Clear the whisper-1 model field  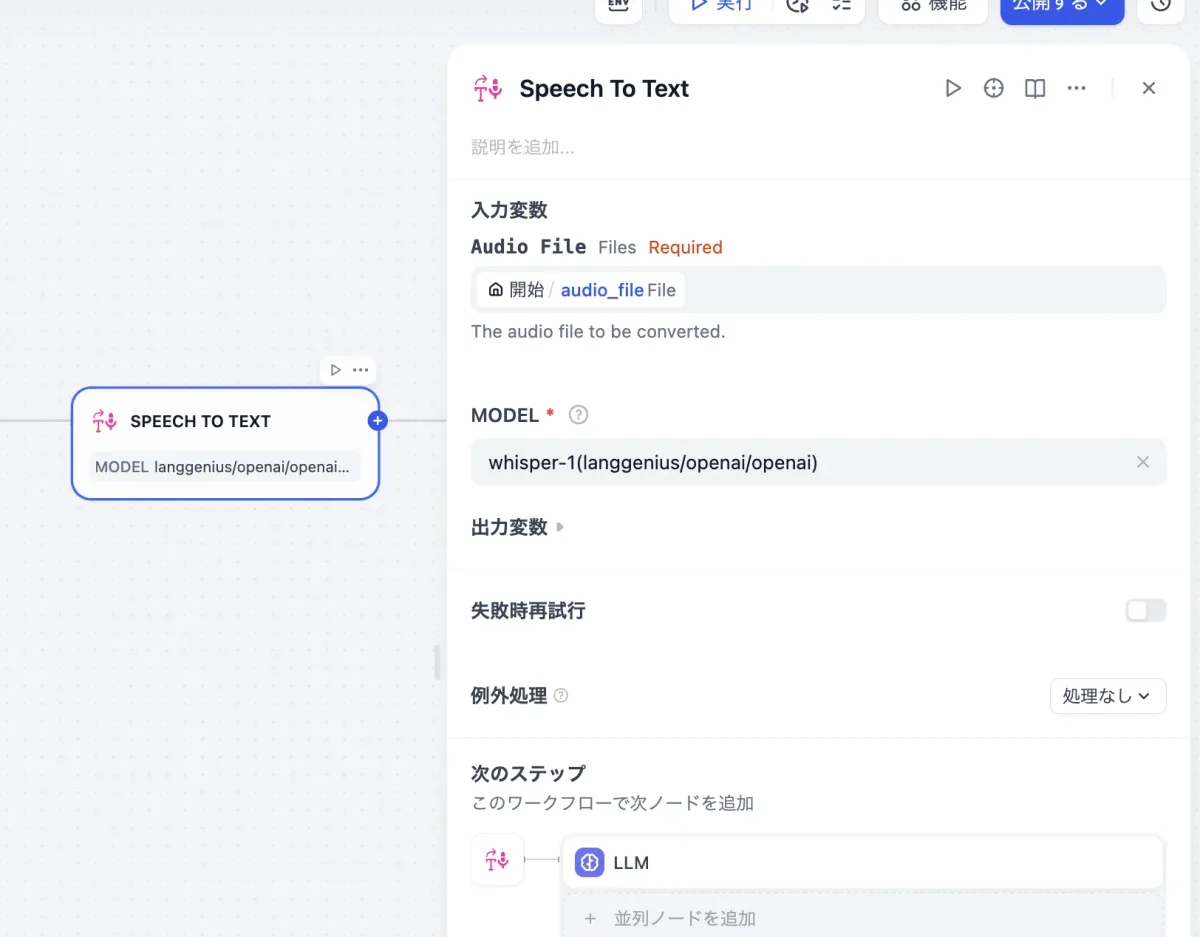tap(1143, 462)
